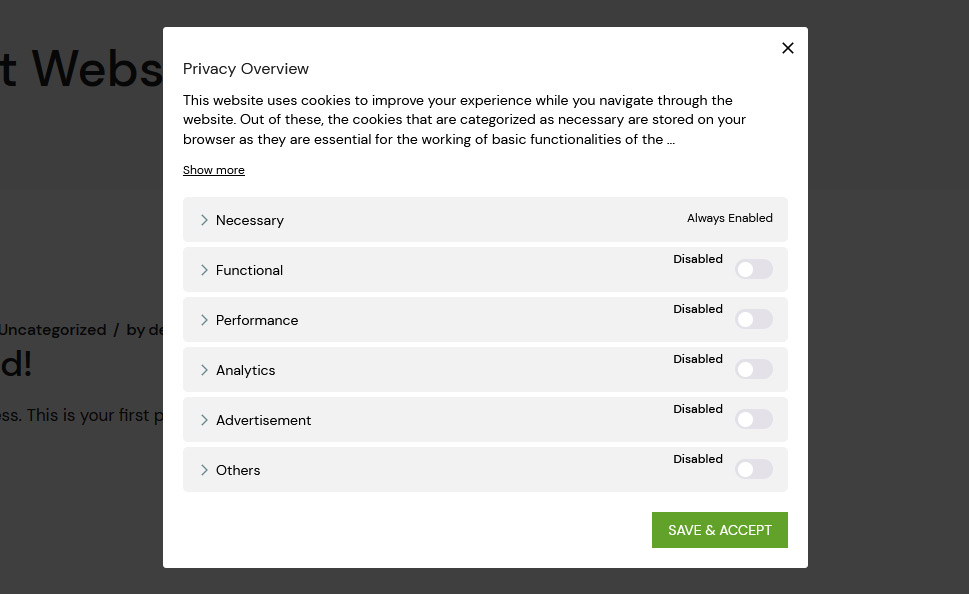Select the Analytics category label
The height and width of the screenshot is (594, 969).
click(245, 370)
